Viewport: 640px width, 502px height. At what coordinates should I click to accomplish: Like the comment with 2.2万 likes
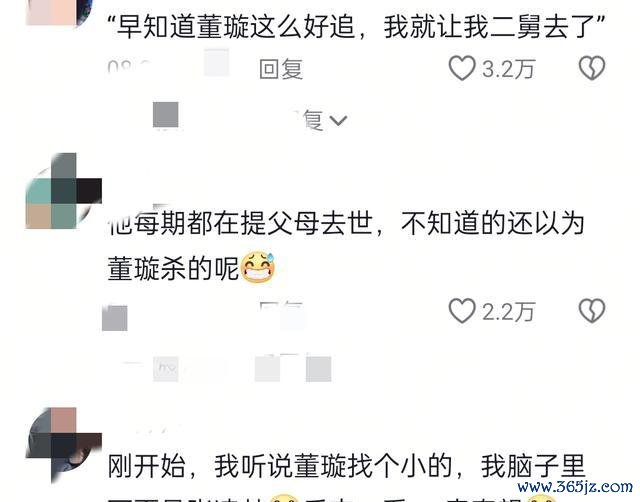coord(462,311)
